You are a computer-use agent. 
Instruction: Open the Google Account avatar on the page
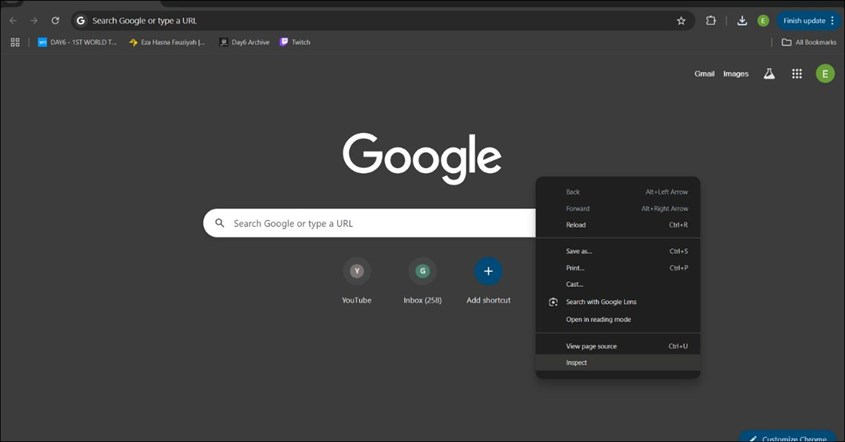point(825,74)
